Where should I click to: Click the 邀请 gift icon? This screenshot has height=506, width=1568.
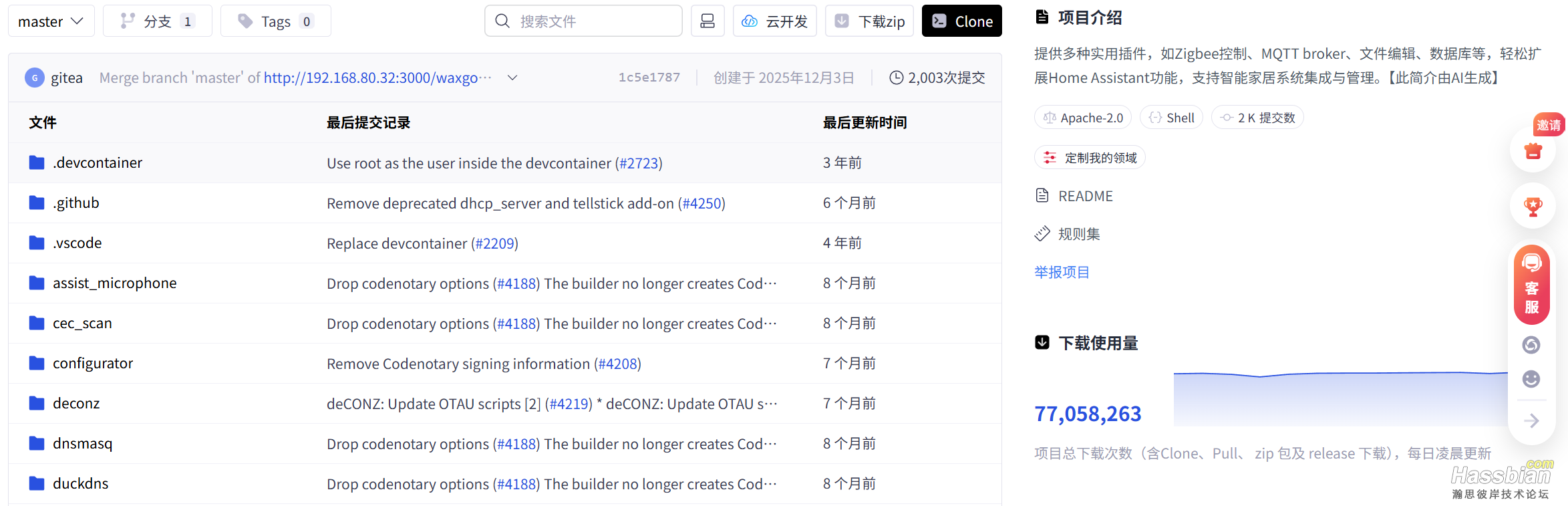(1533, 150)
